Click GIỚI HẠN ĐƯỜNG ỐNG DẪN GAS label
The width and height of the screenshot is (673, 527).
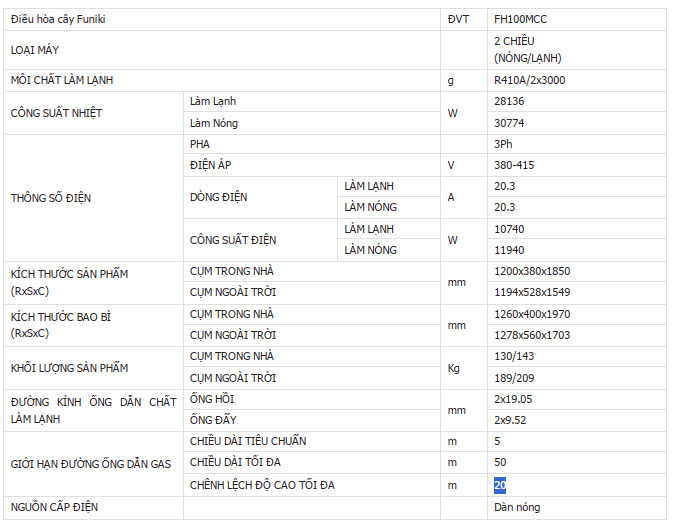(91, 464)
